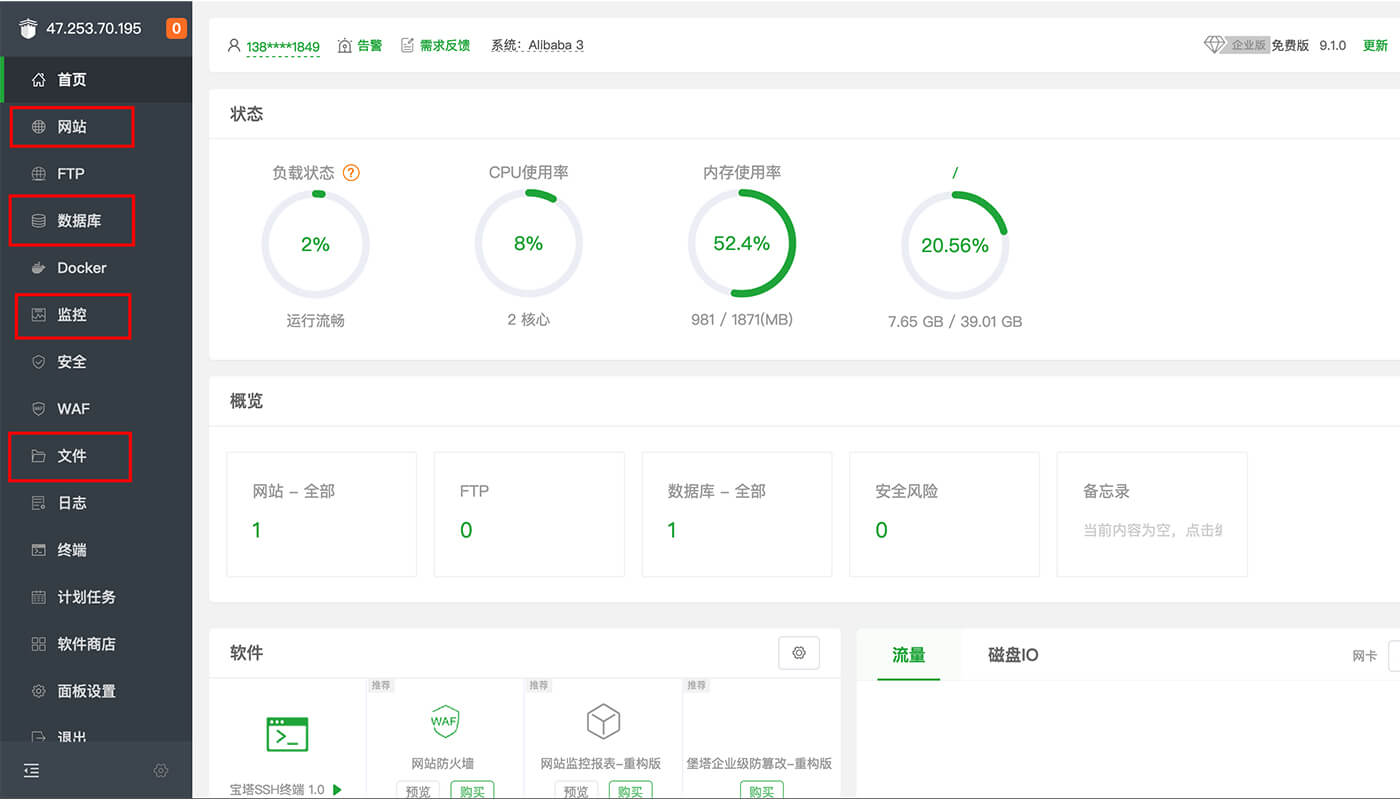The height and width of the screenshot is (800, 1400).
Task: Click the faint gear icon at the sidebar bottom
Action: (161, 771)
